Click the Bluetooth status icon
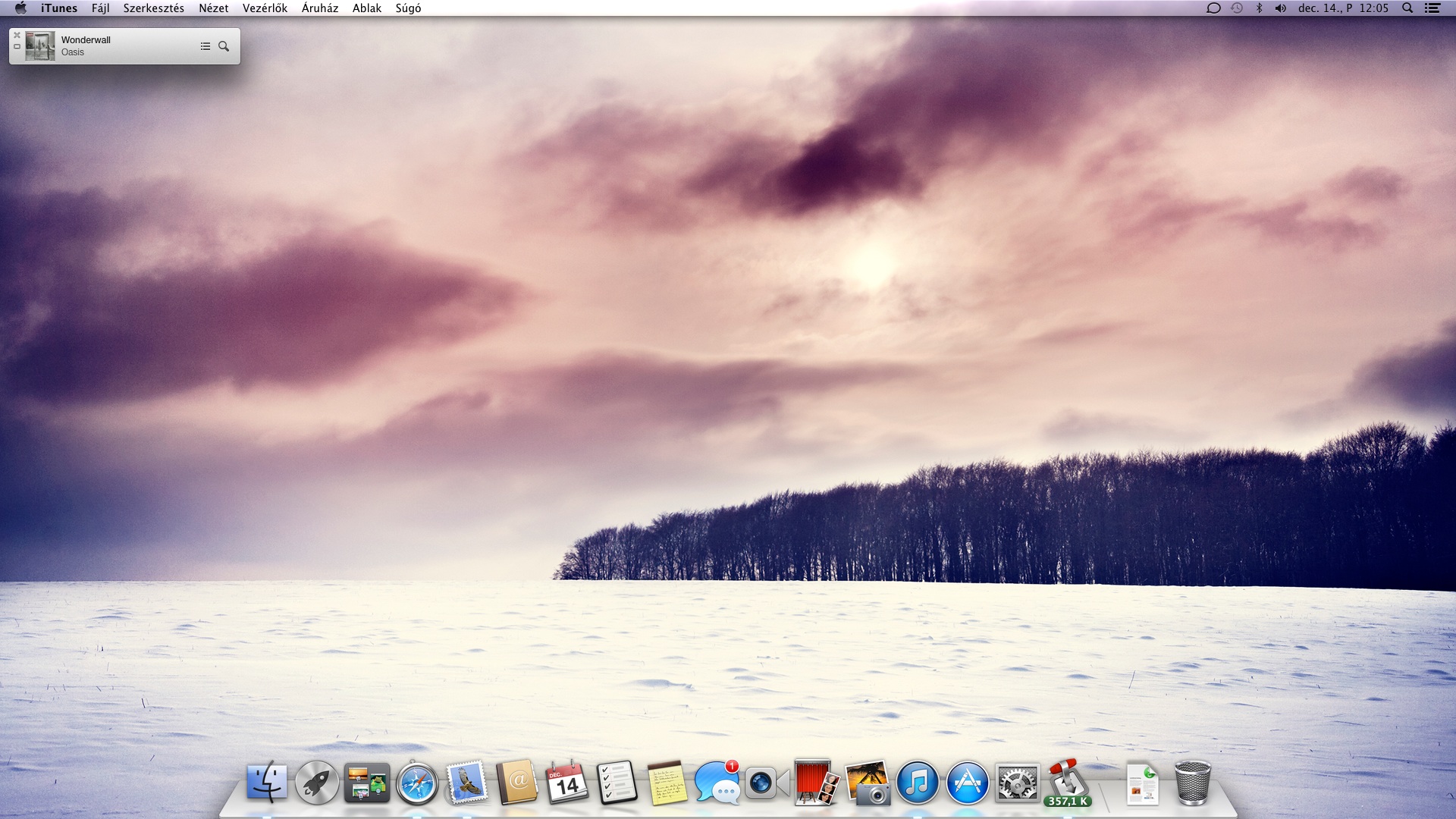 [1259, 8]
